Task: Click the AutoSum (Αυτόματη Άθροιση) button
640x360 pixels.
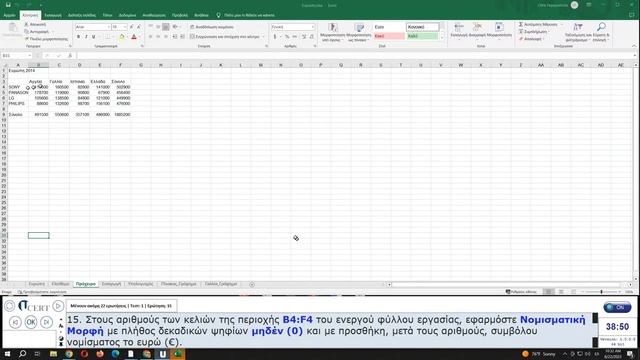Action: coord(538,24)
